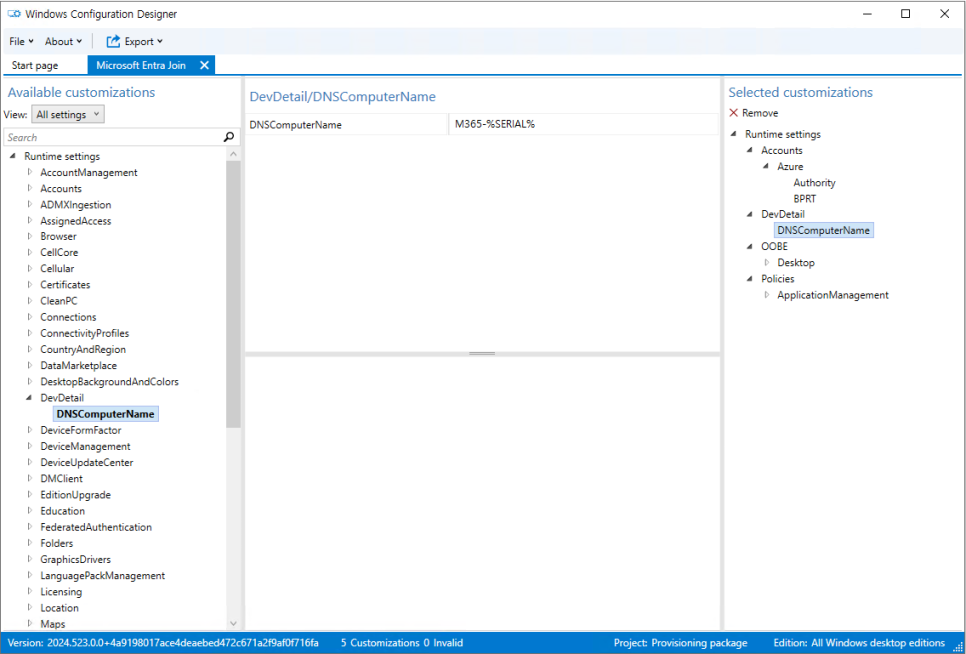Select CountryAndRegion tree item
966x654 pixels.
(x=83, y=349)
